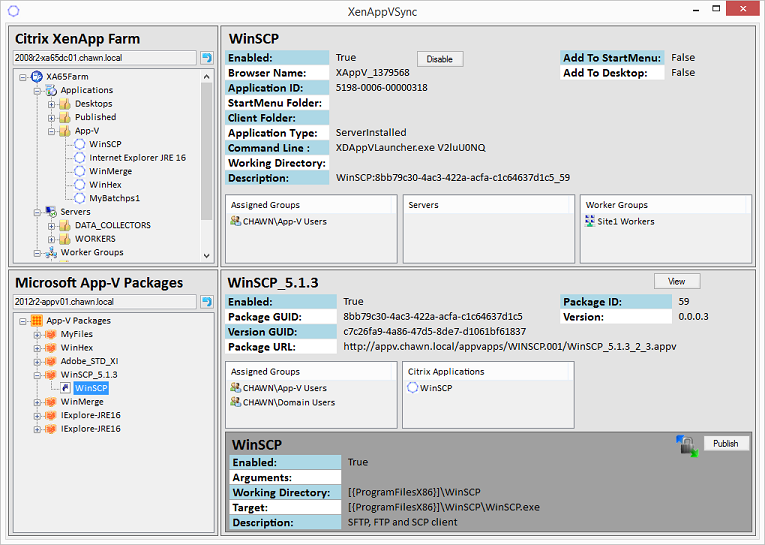Select Site1 Workers in Worker Groups
765x545 pixels.
tap(626, 222)
